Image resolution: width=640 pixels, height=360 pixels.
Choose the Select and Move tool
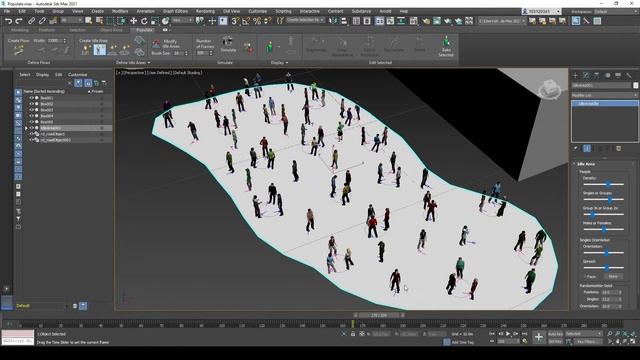(x=133, y=21)
